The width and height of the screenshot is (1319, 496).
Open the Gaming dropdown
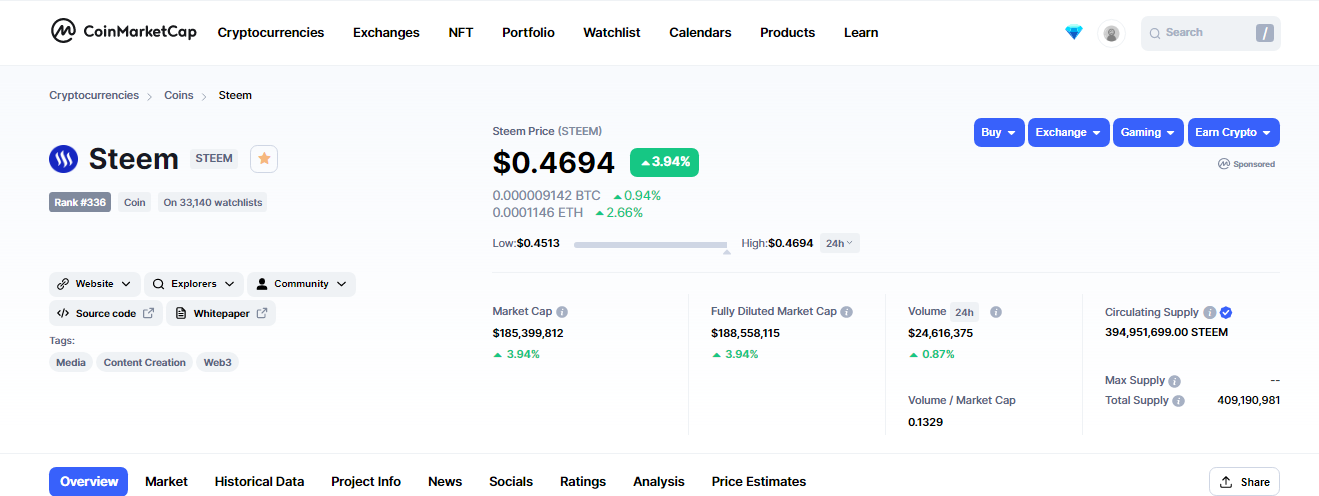pos(1148,132)
